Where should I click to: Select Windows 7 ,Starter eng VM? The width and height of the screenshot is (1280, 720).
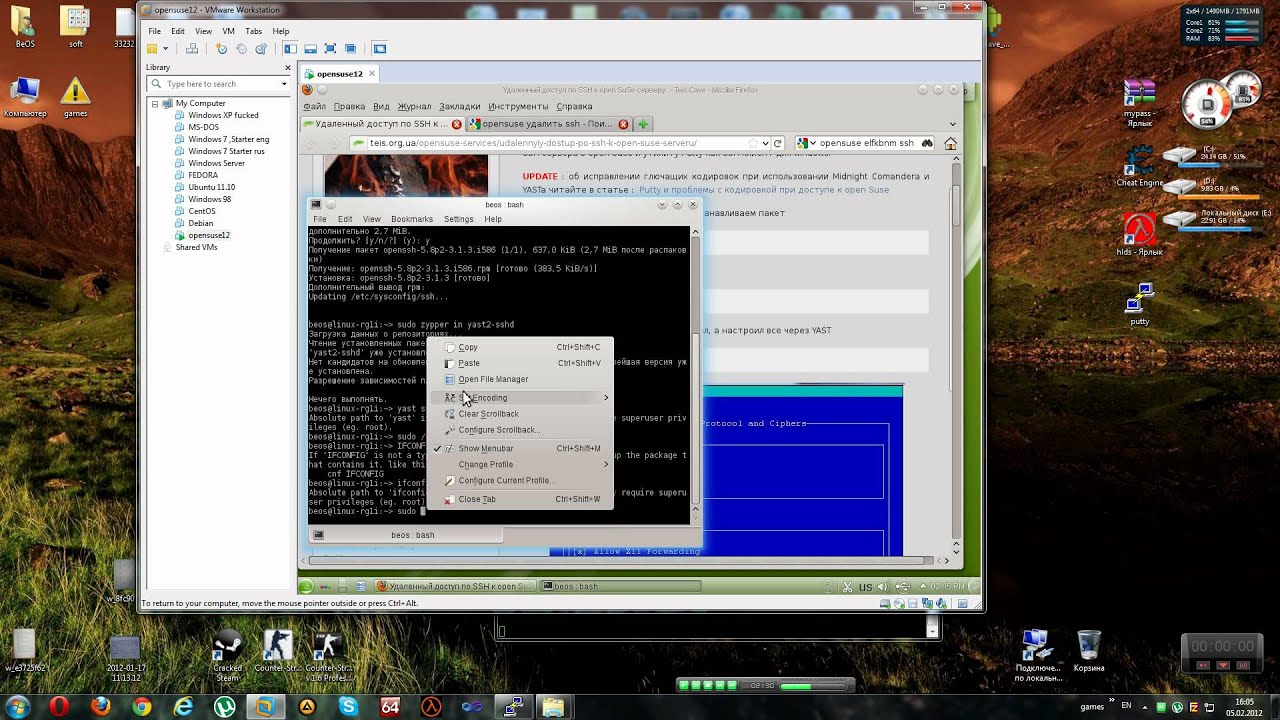[x=229, y=139]
